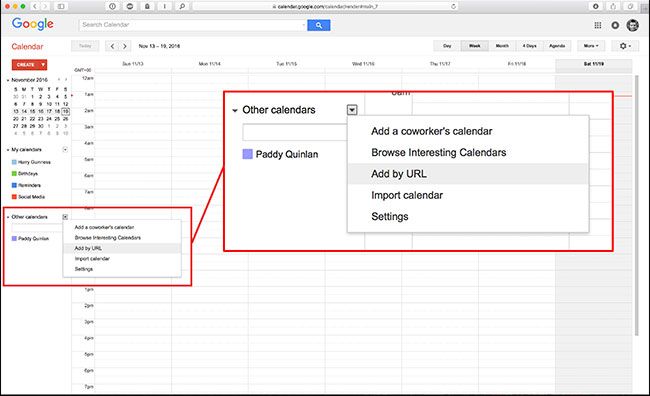Open the profile avatar photo

633,25
